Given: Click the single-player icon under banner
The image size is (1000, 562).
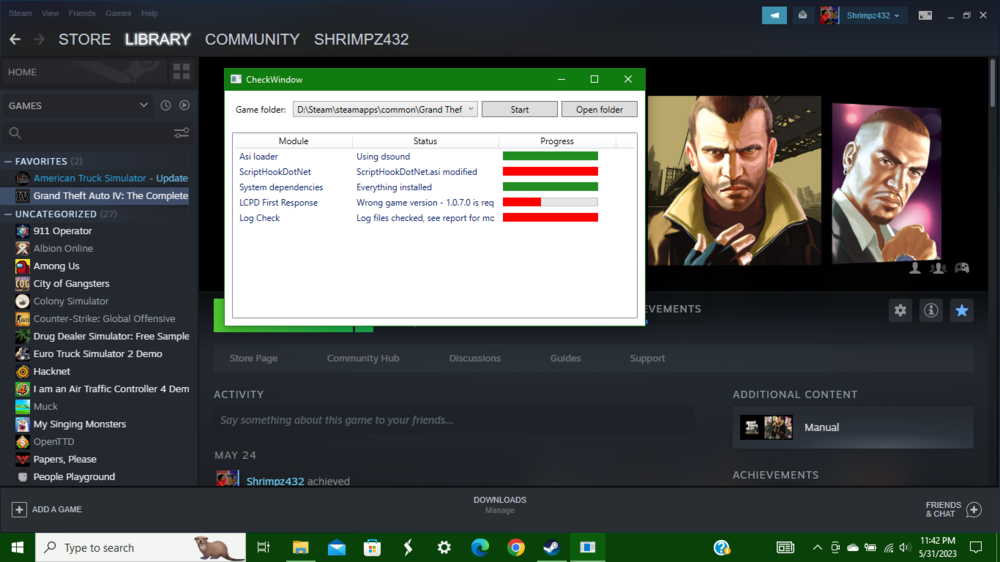Looking at the screenshot, I should pyautogui.click(x=915, y=269).
